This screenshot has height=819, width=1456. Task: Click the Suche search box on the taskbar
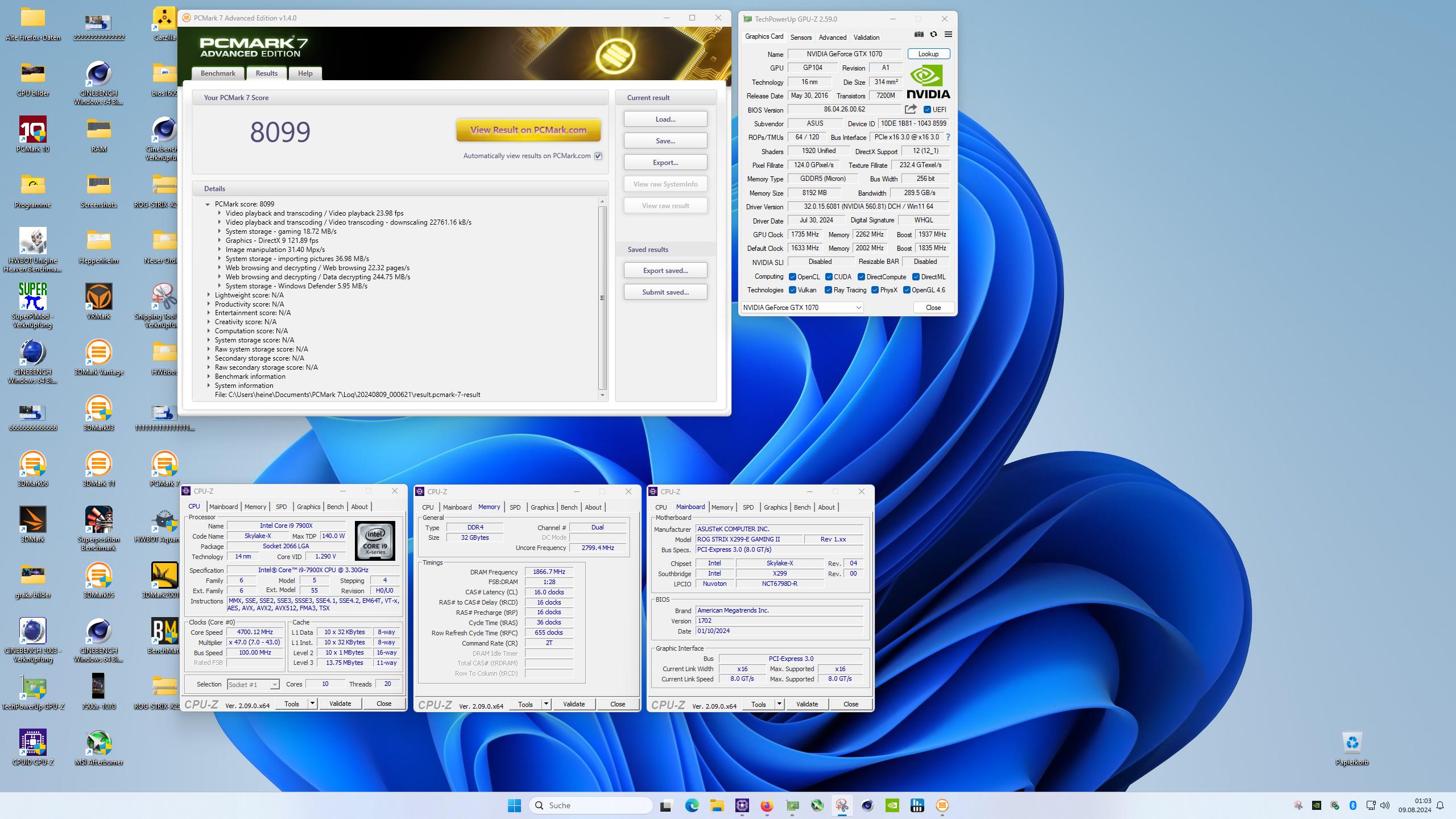(590, 805)
